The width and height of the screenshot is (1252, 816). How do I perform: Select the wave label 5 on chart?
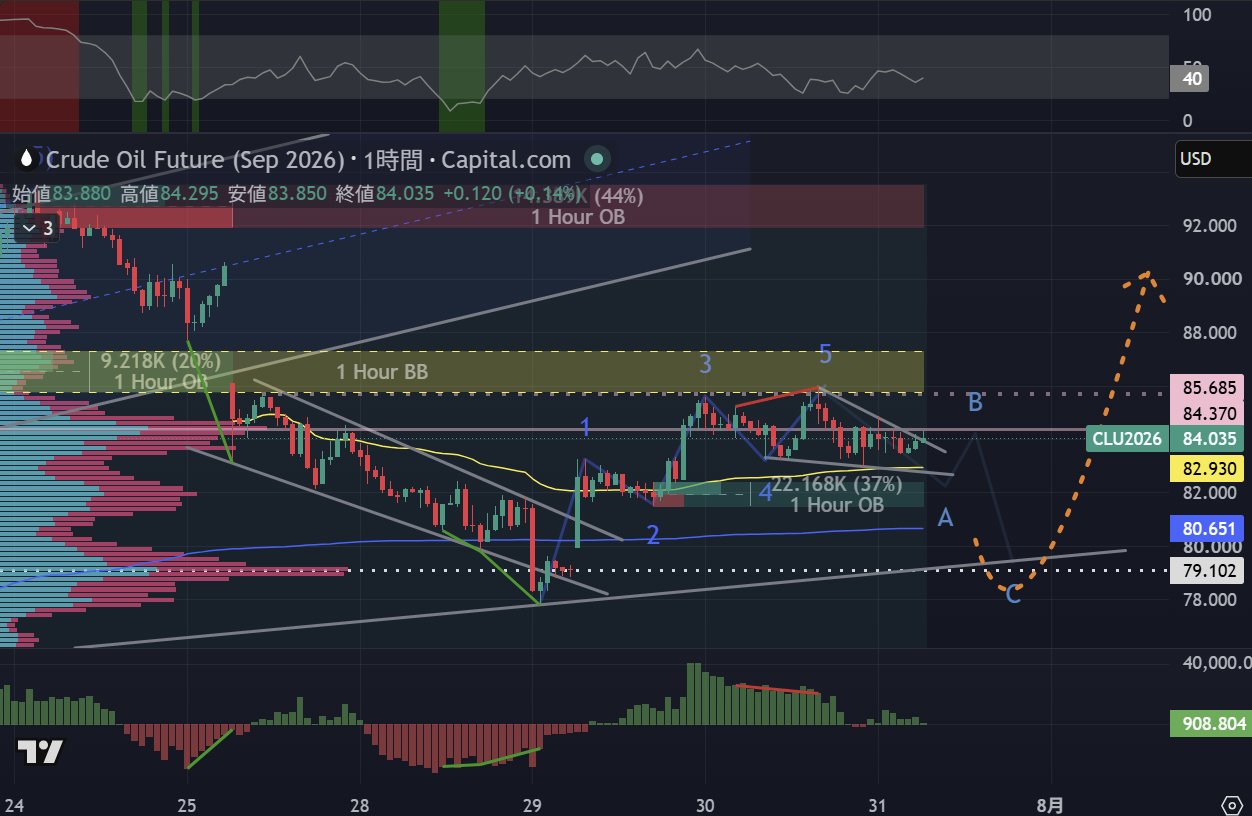[x=825, y=353]
